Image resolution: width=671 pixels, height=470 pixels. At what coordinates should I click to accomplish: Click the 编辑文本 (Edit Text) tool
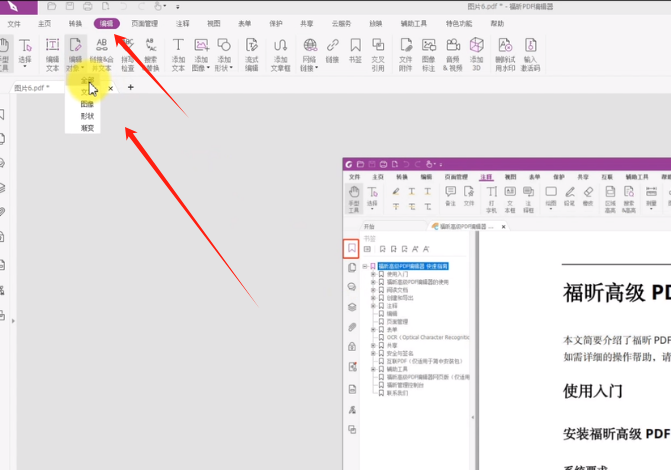[52, 52]
